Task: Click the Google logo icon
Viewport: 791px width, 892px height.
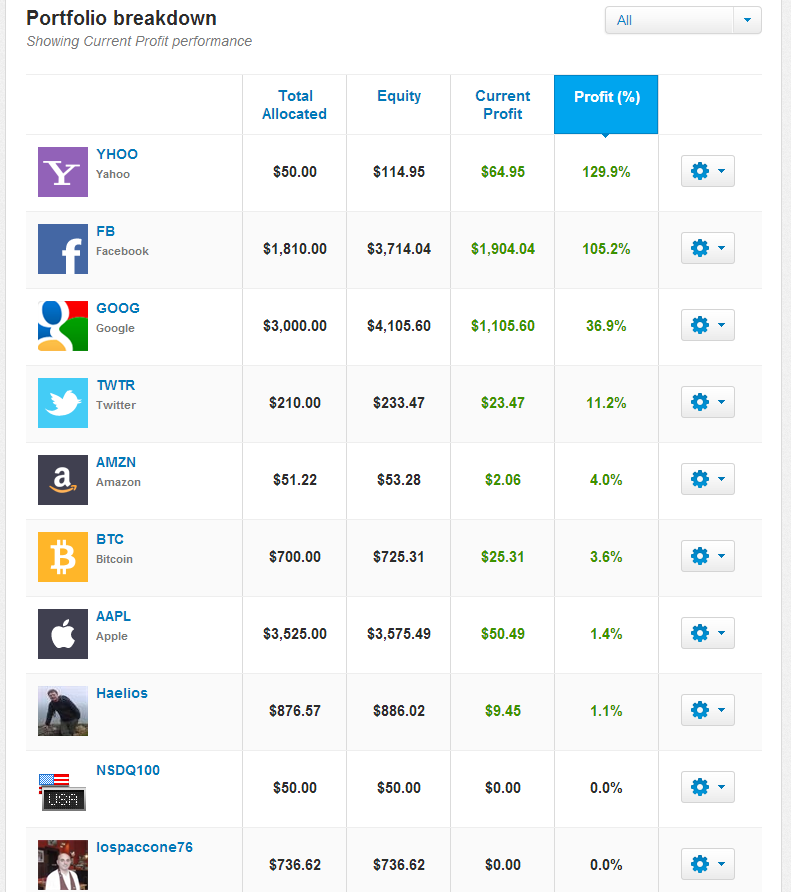Action: point(63,326)
